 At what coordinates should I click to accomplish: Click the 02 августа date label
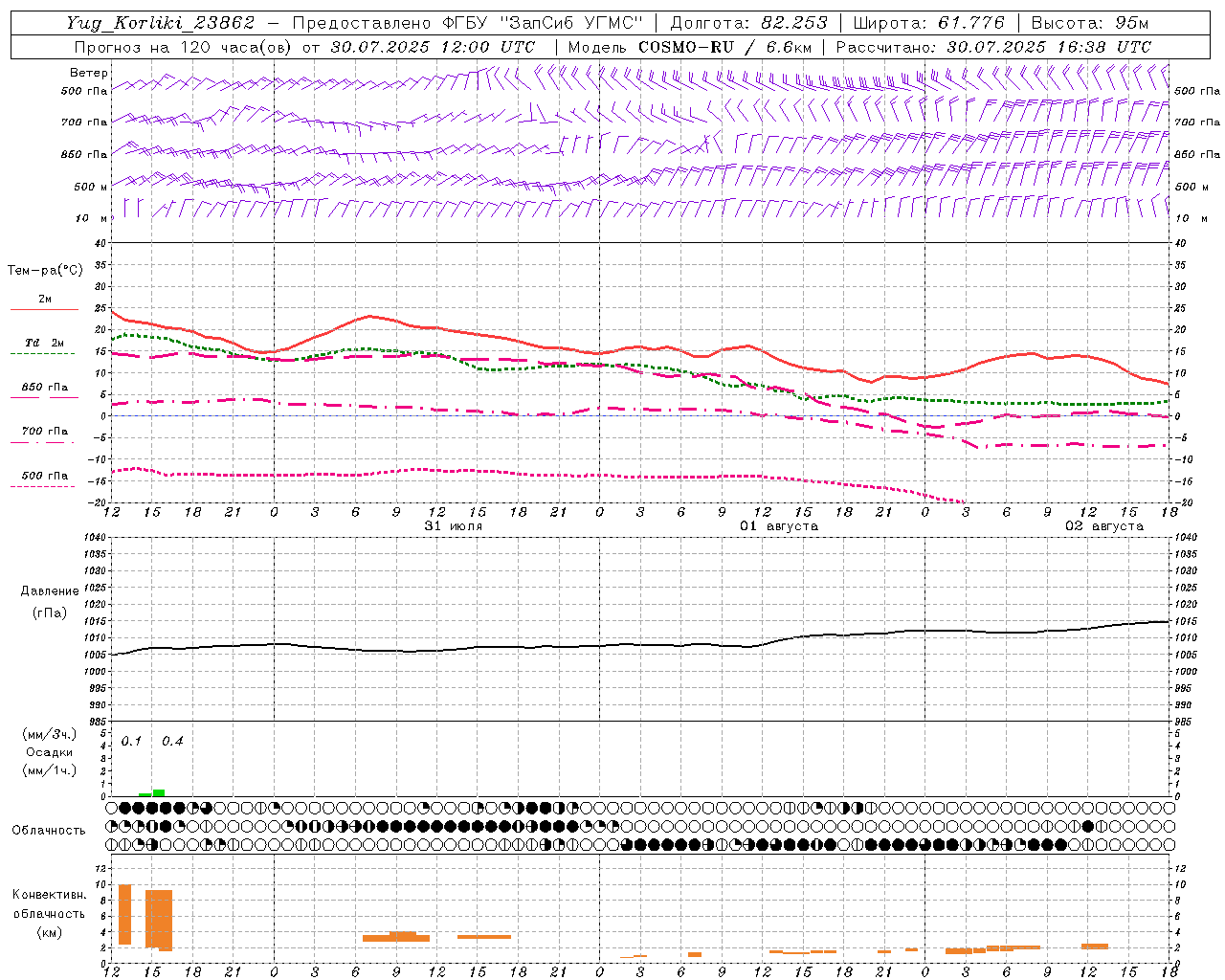coord(1104,526)
